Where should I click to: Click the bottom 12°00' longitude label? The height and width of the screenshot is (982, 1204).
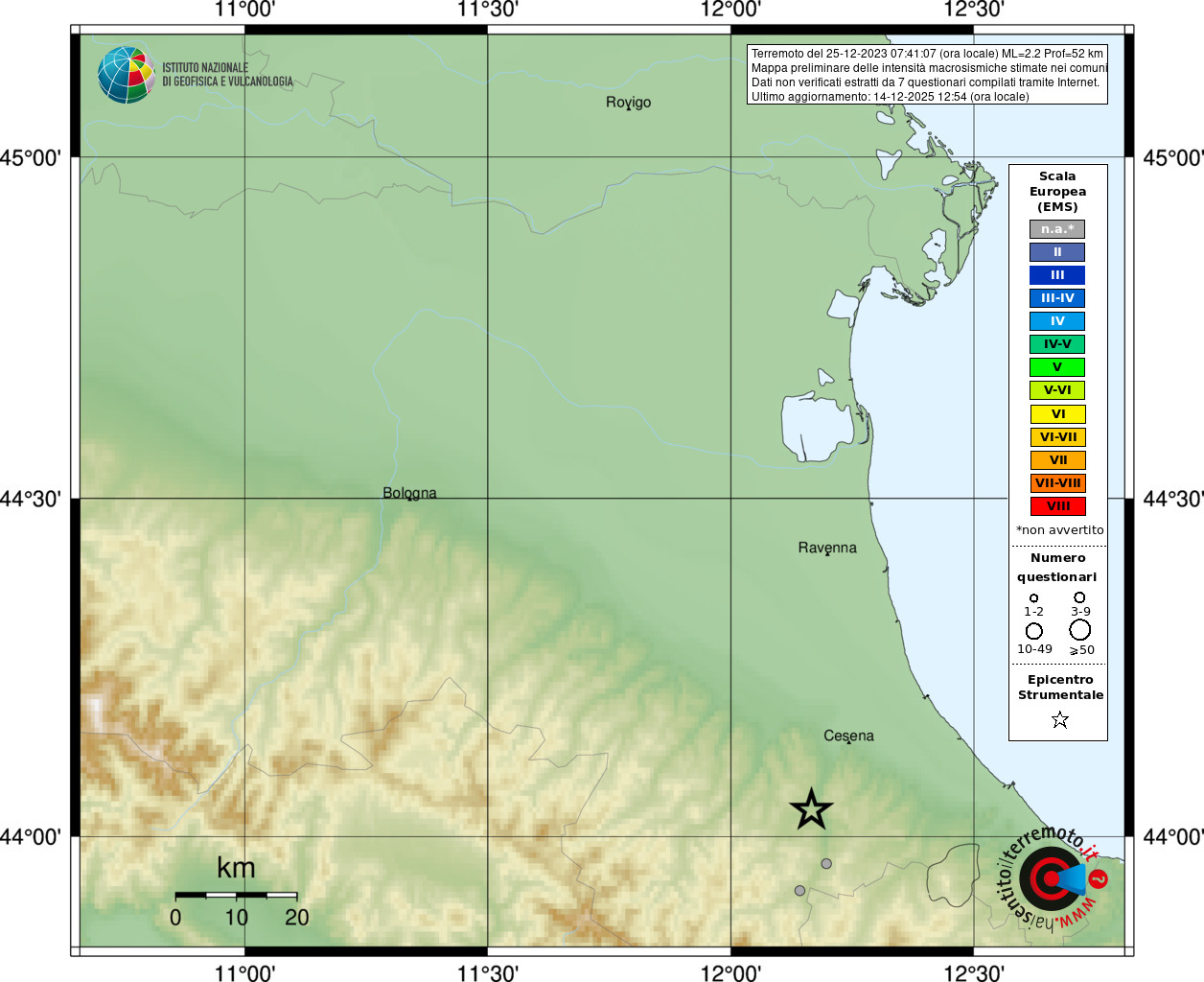pos(730,972)
